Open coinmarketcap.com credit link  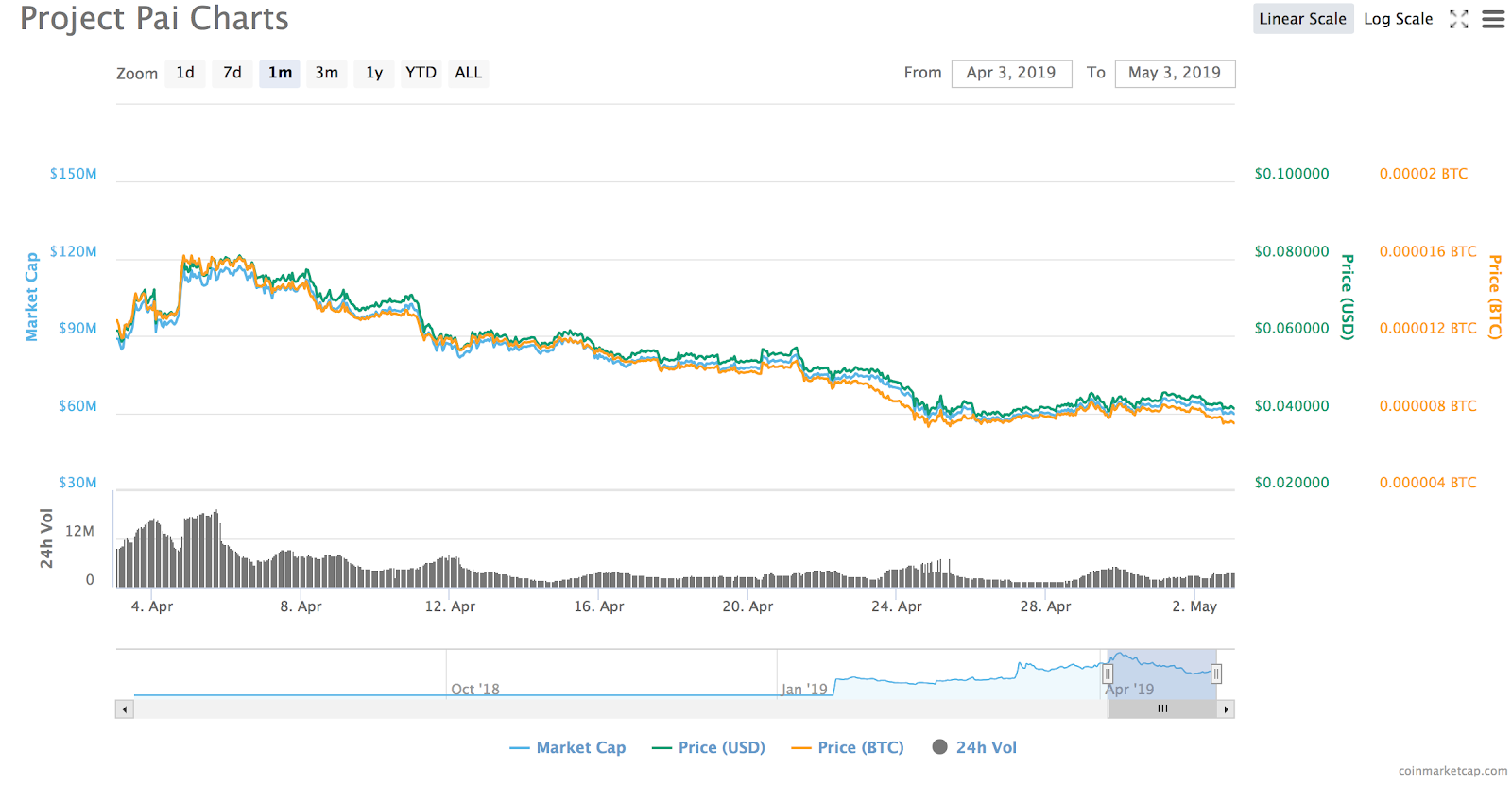[x=1452, y=771]
